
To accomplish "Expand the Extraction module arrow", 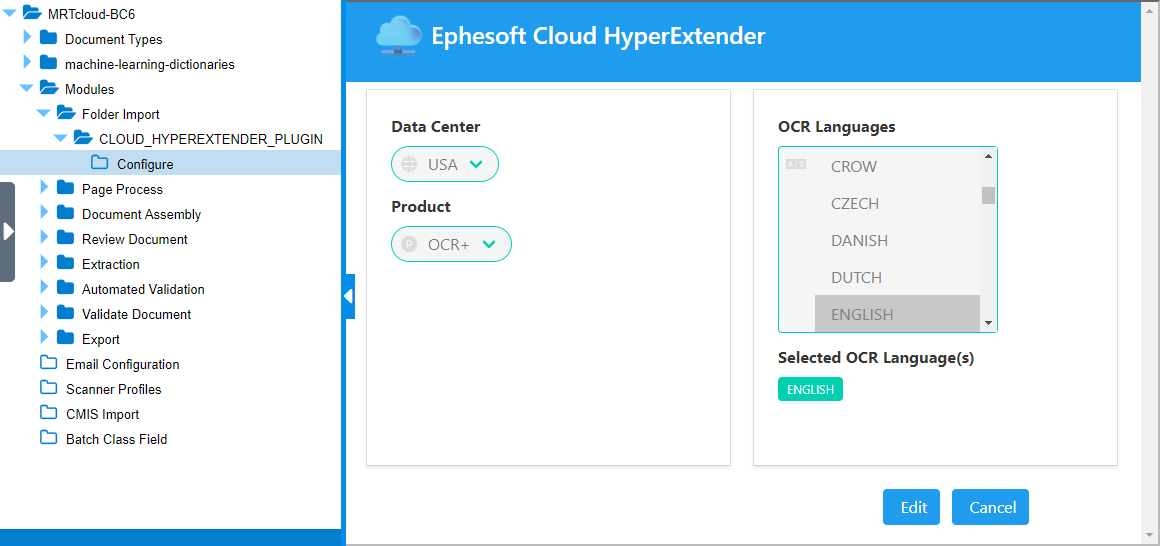I will (46, 263).
